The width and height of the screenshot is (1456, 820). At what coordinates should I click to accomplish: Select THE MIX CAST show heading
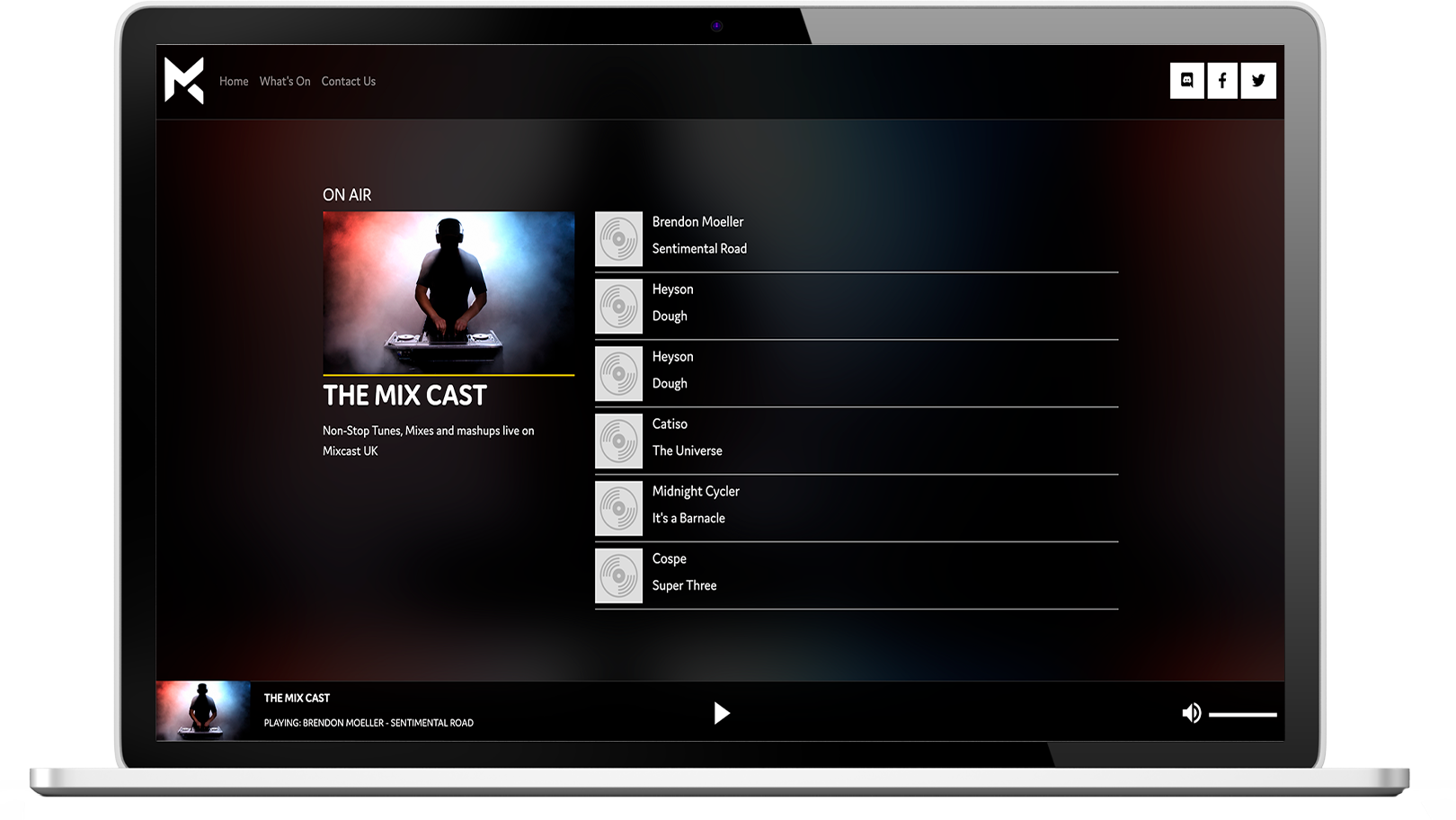[x=404, y=396]
